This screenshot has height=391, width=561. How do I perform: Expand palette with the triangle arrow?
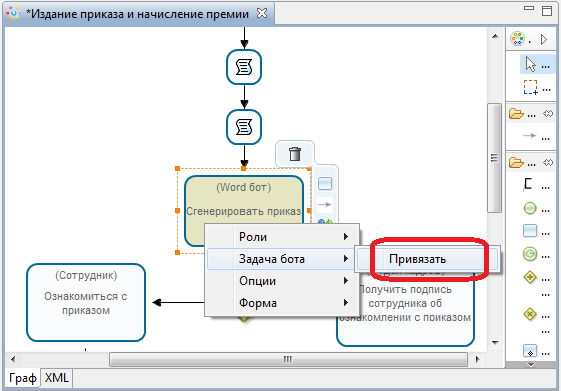544,39
